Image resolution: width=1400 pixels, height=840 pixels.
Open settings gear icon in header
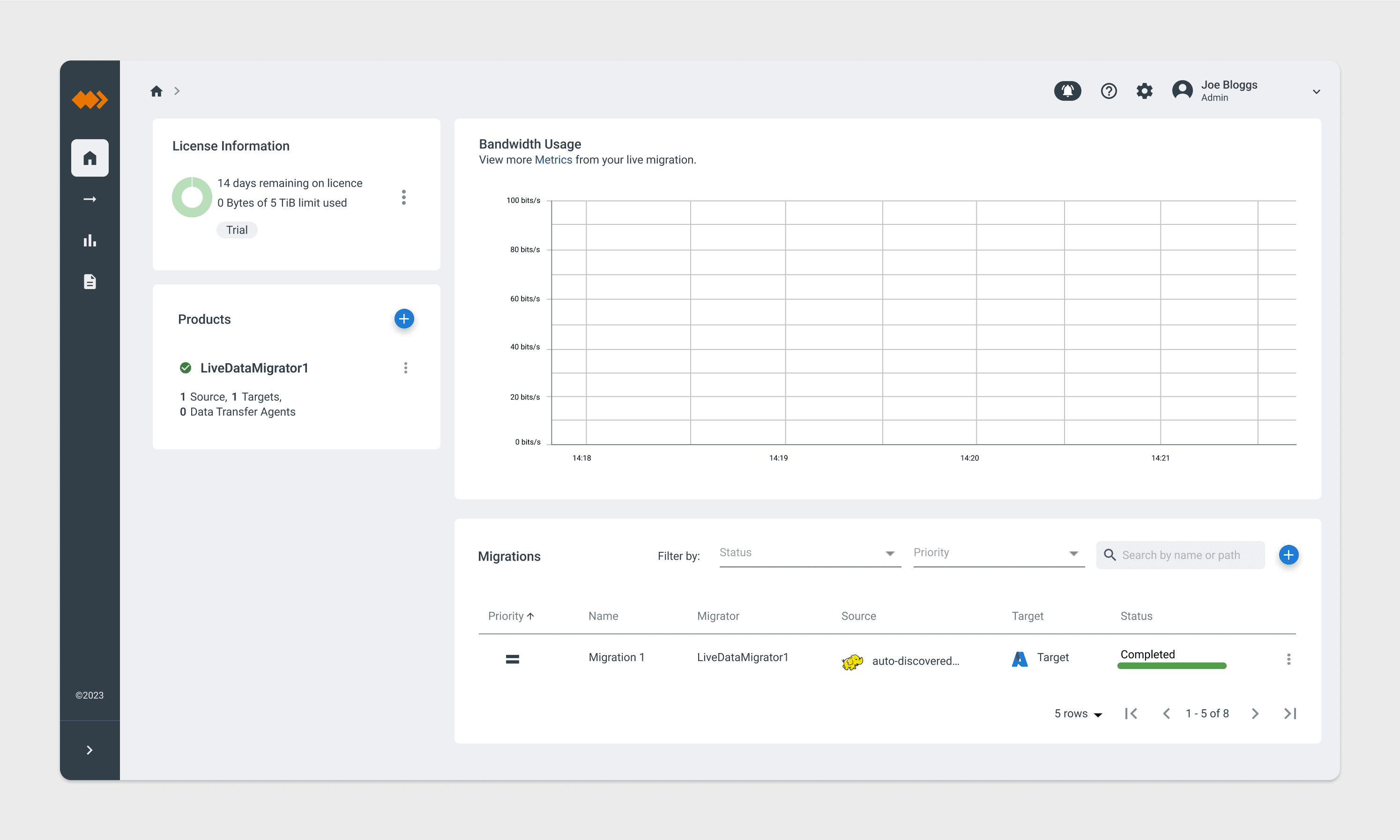[1144, 90]
